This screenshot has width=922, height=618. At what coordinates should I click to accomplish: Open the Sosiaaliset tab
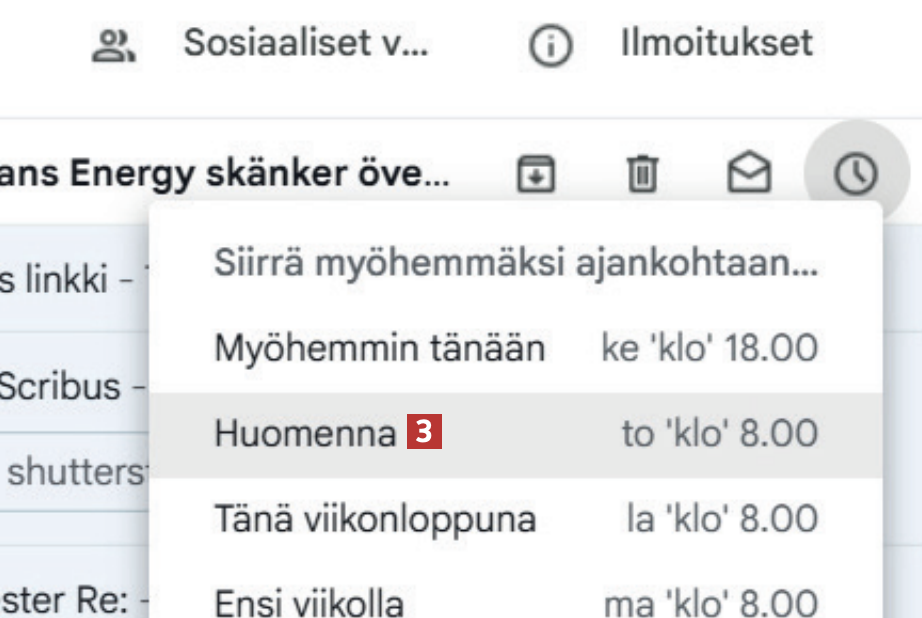(305, 44)
